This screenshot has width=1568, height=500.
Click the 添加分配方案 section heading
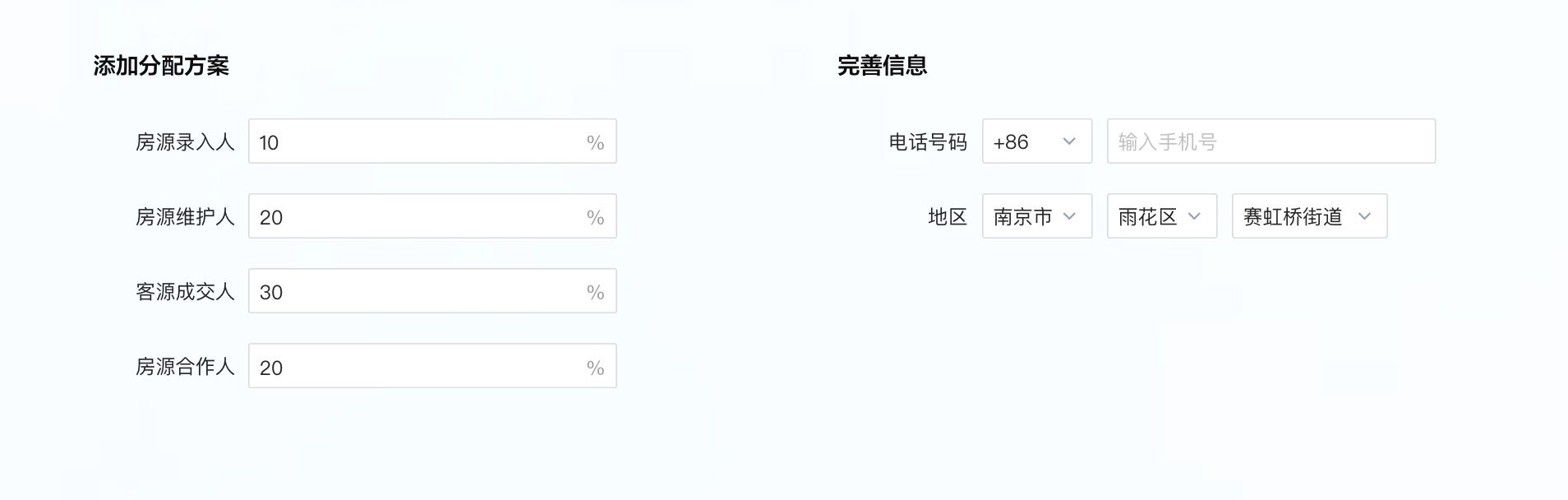pos(161,66)
